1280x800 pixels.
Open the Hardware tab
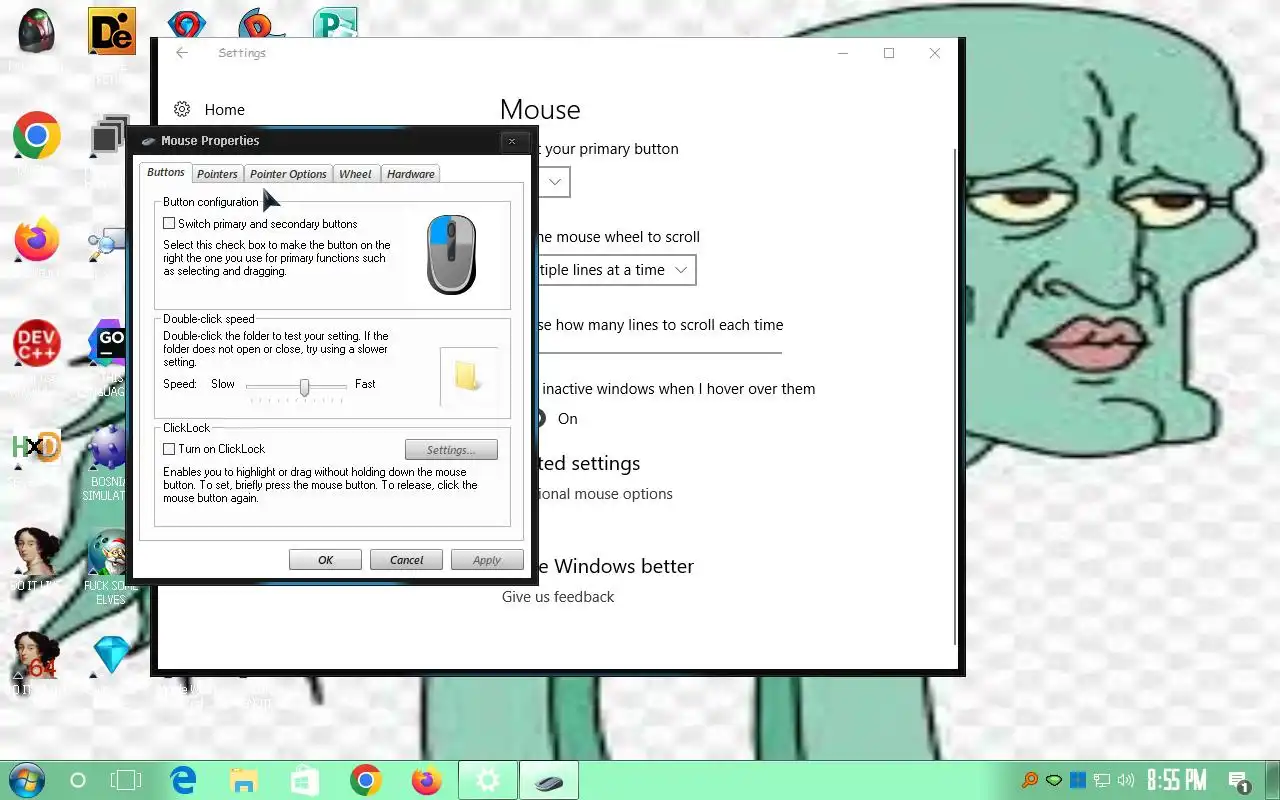pos(411,174)
